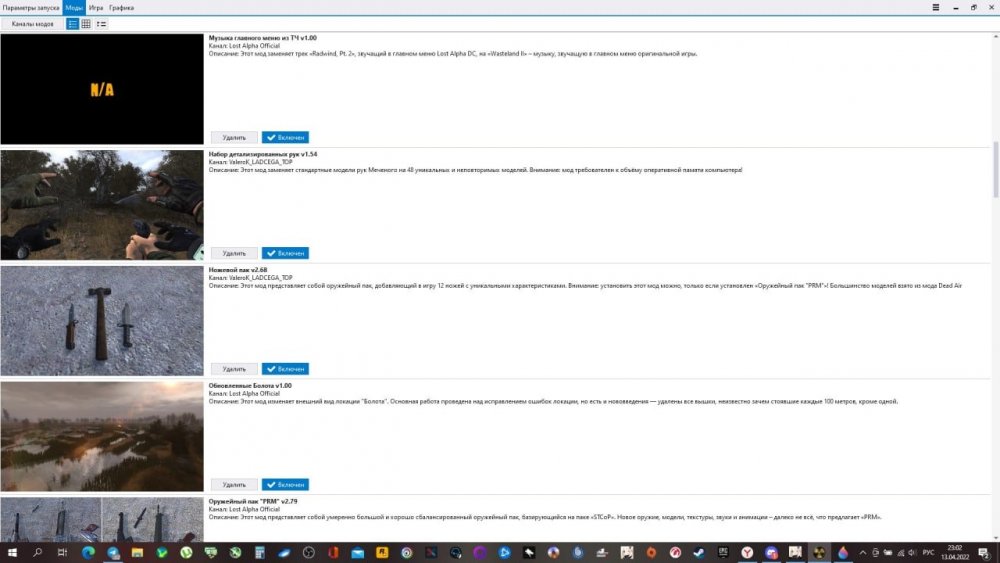Click the vertical scrollbar thumb
Image resolution: width=1000 pixels, height=563 pixels.
click(996, 170)
